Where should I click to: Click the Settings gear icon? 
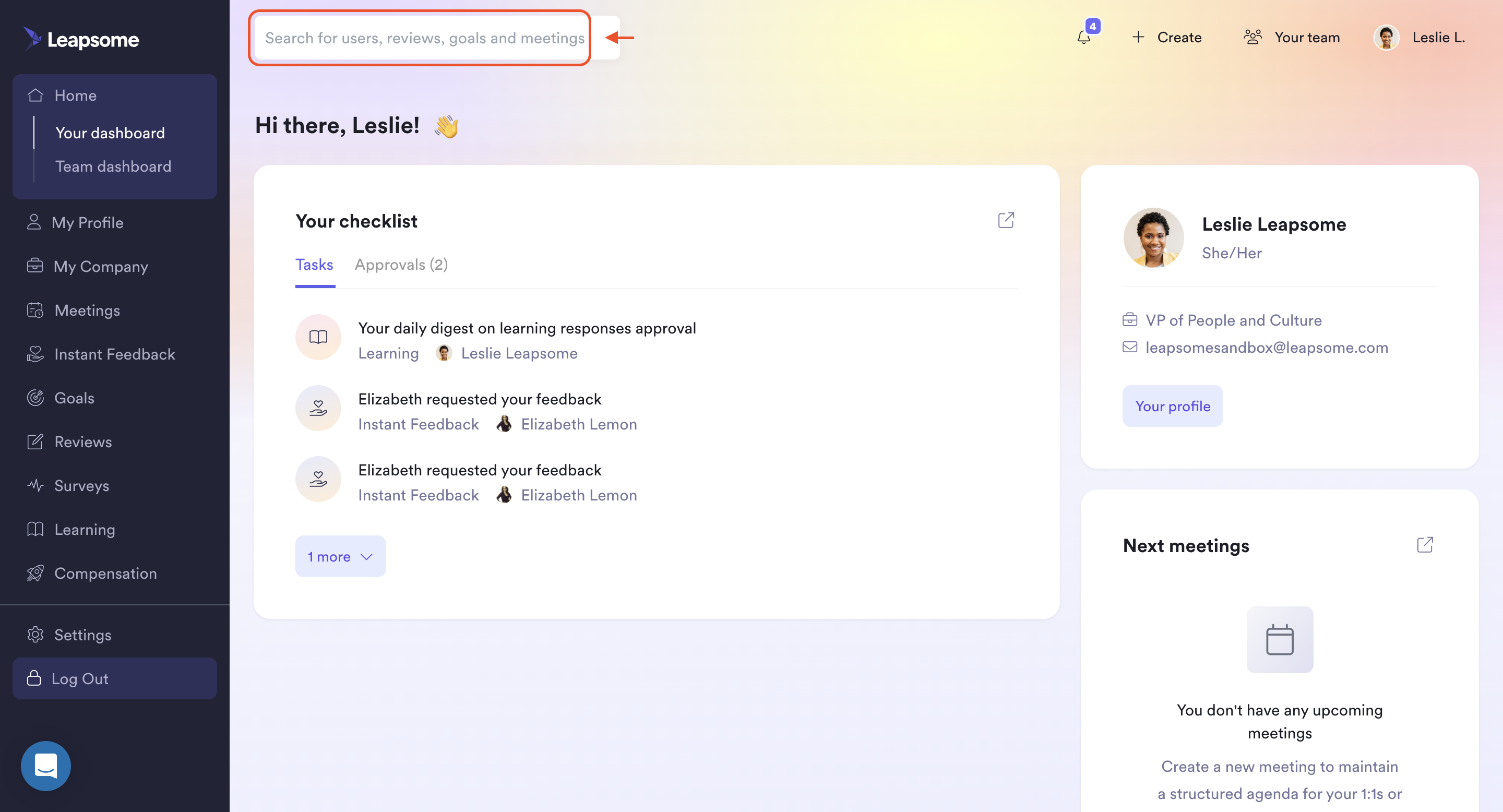pyautogui.click(x=35, y=634)
